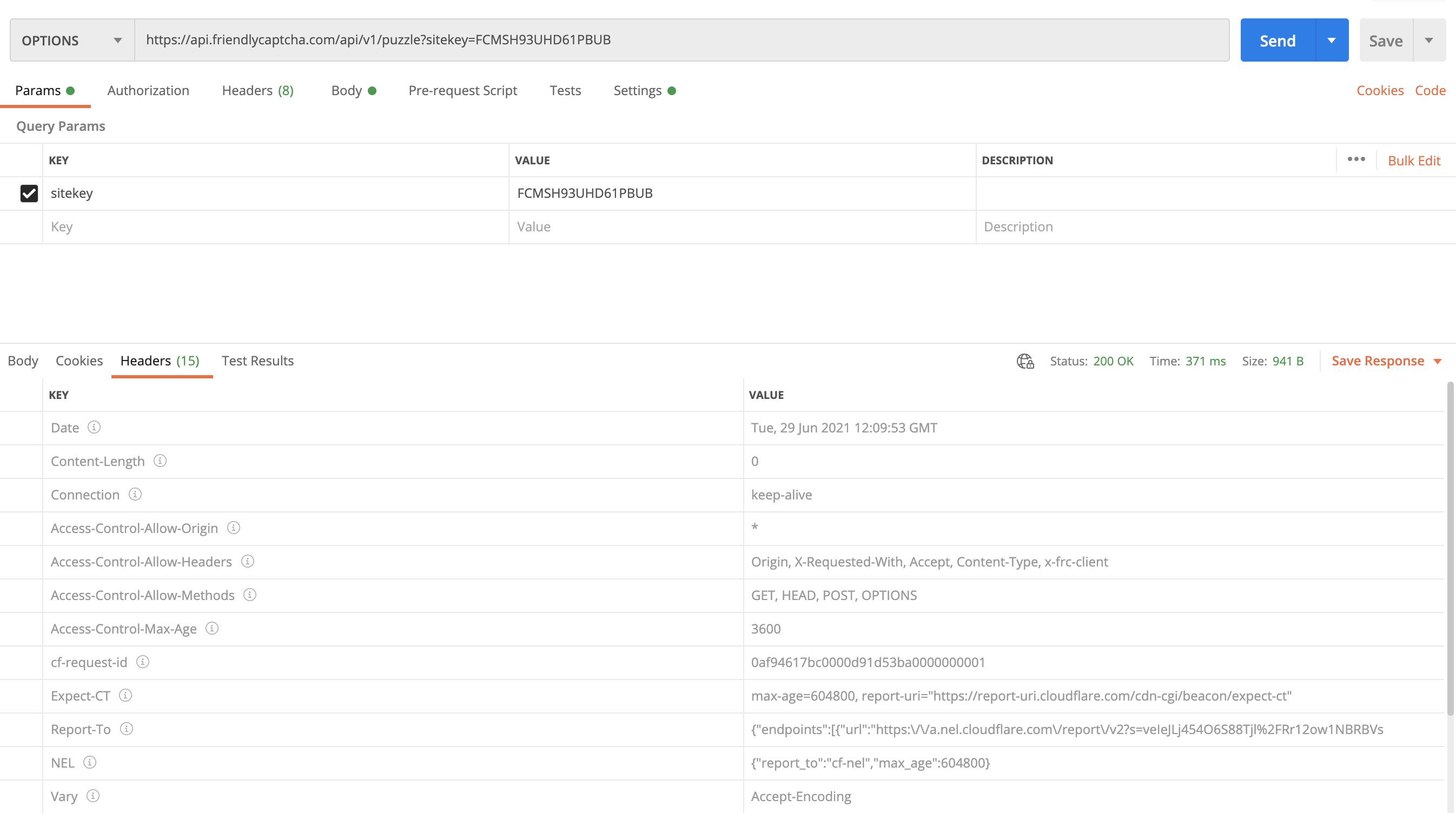Click the blue Send button
1456x813 pixels.
click(1278, 40)
